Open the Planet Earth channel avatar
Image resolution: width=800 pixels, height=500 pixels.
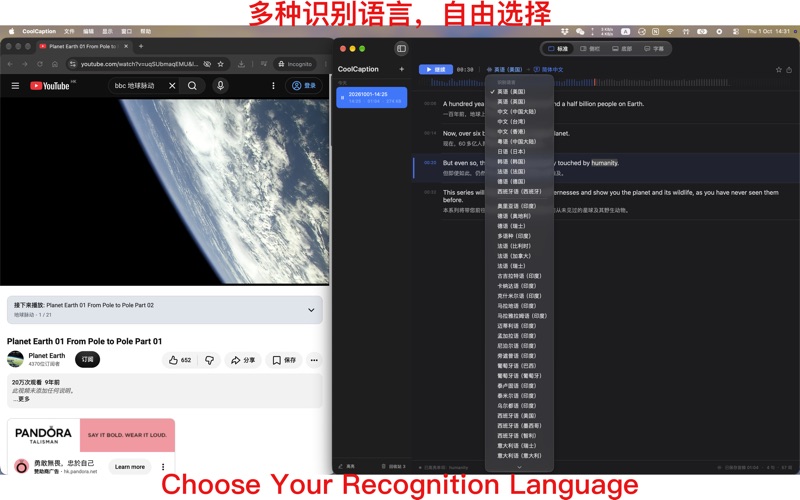pyautogui.click(x=15, y=359)
